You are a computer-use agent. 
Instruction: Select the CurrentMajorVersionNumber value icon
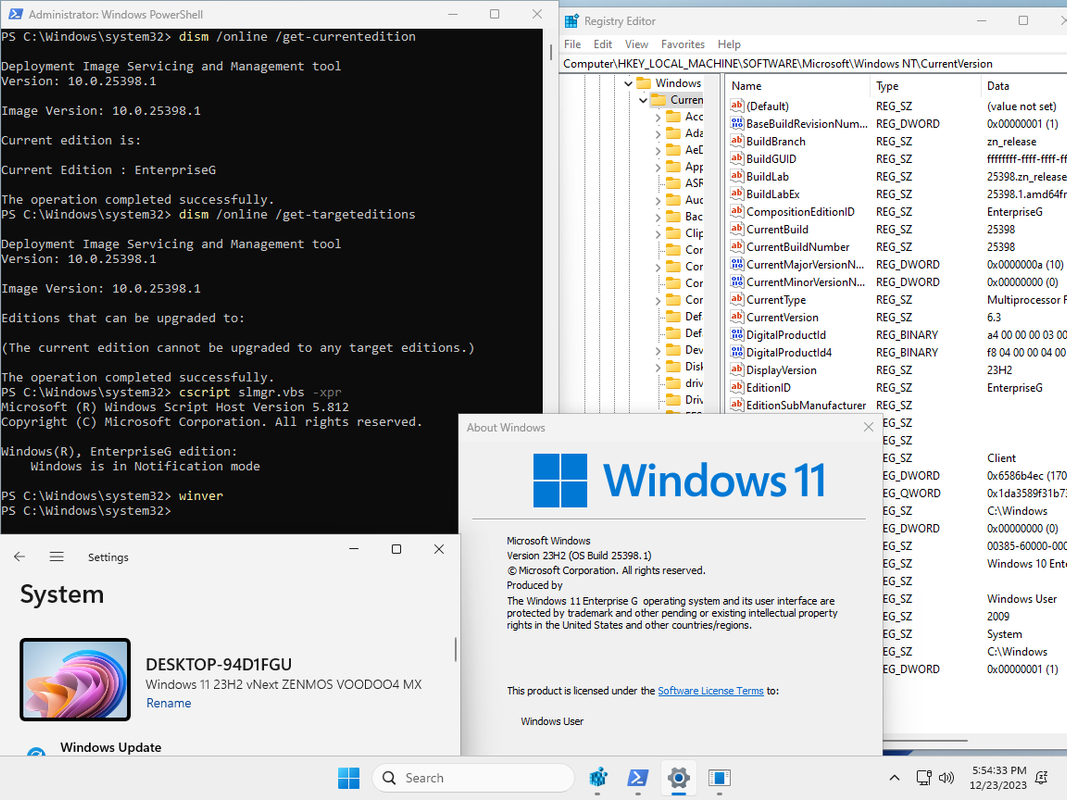pyautogui.click(x=737, y=264)
